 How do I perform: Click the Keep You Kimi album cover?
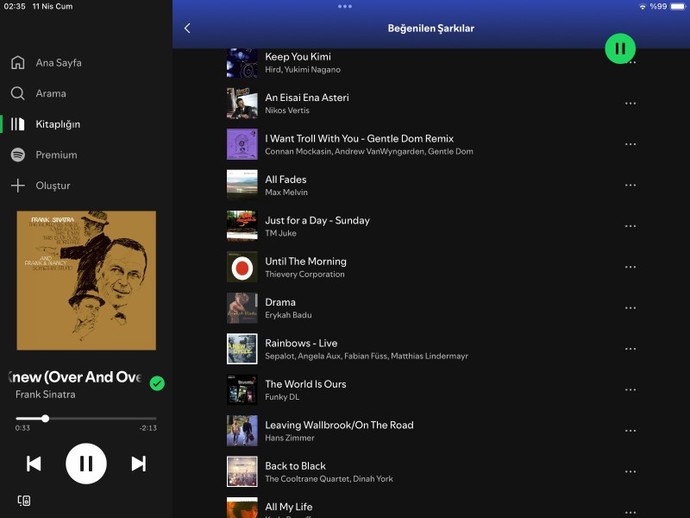(242, 63)
